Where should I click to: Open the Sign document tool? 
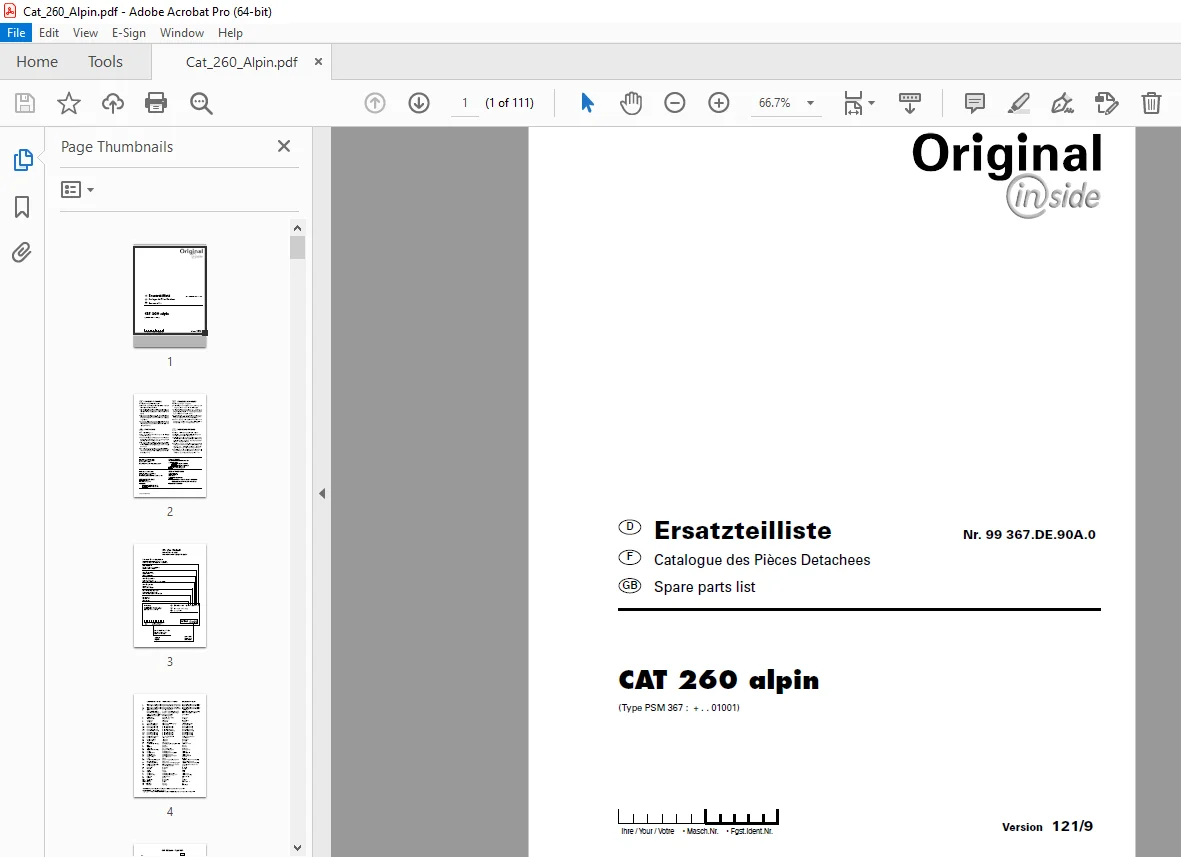point(1063,103)
